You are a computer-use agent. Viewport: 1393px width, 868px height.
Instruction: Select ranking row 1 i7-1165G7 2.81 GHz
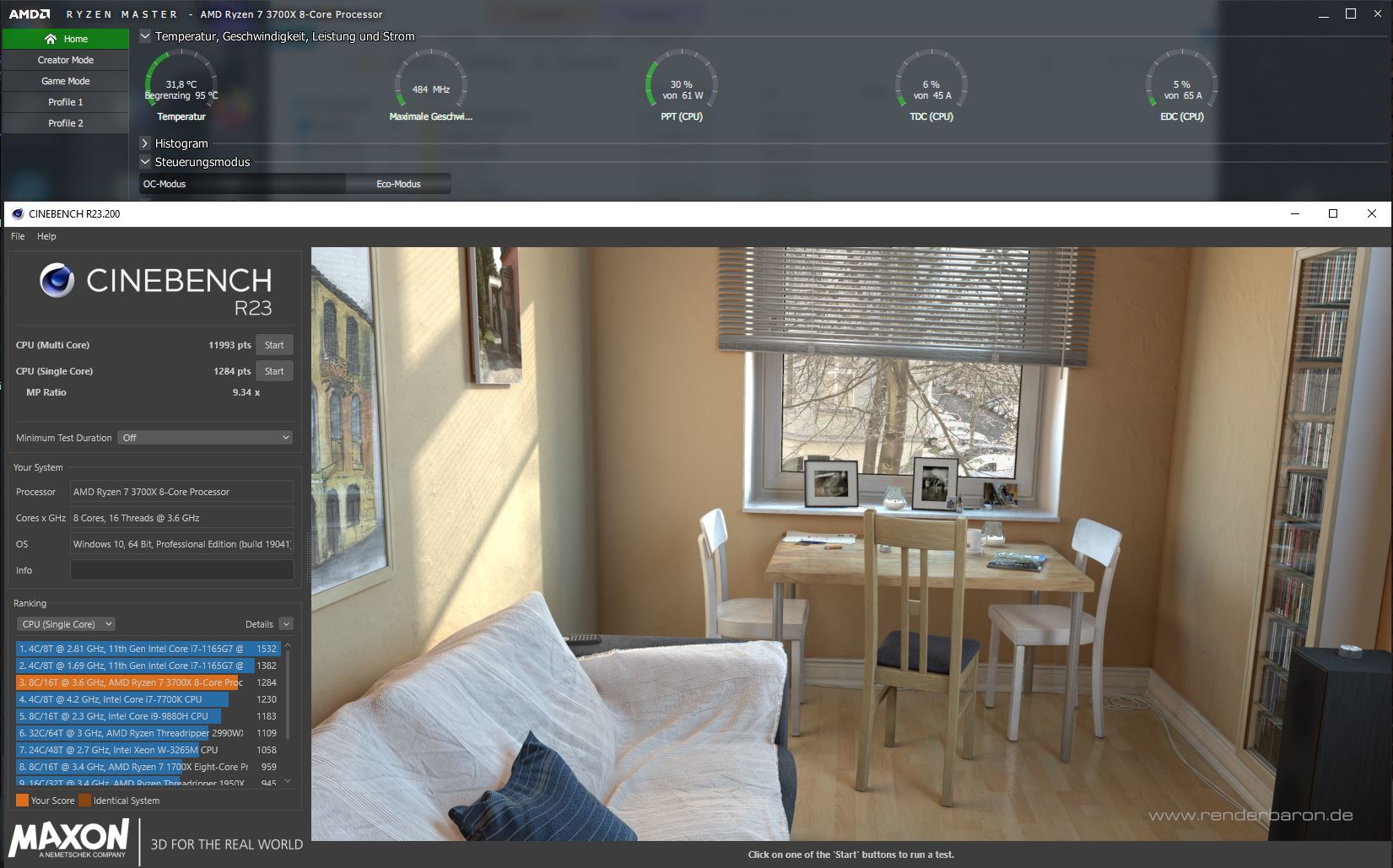[x=148, y=649]
